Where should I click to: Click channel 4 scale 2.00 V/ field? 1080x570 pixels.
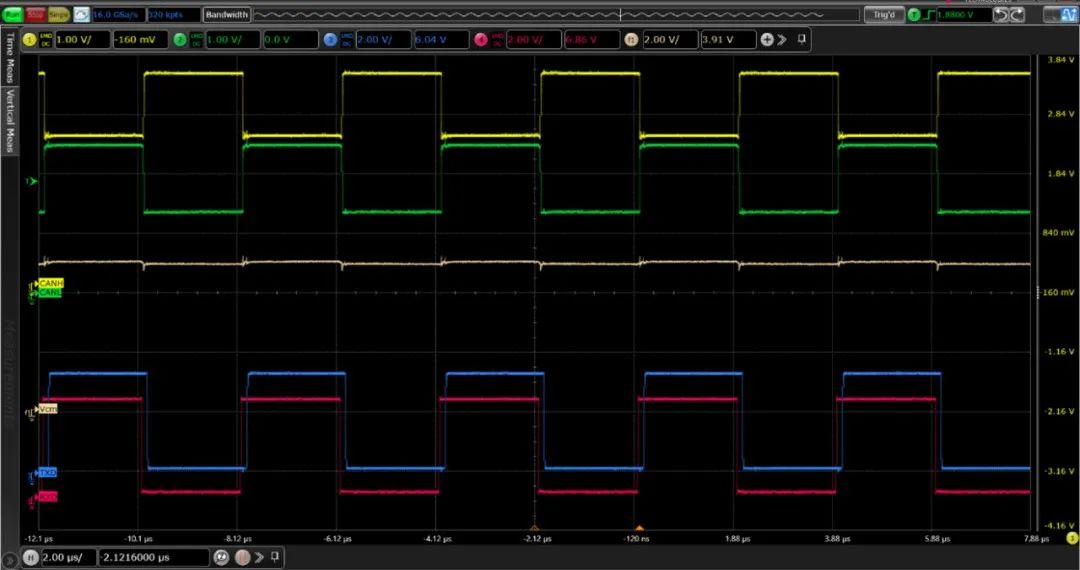(x=534, y=40)
